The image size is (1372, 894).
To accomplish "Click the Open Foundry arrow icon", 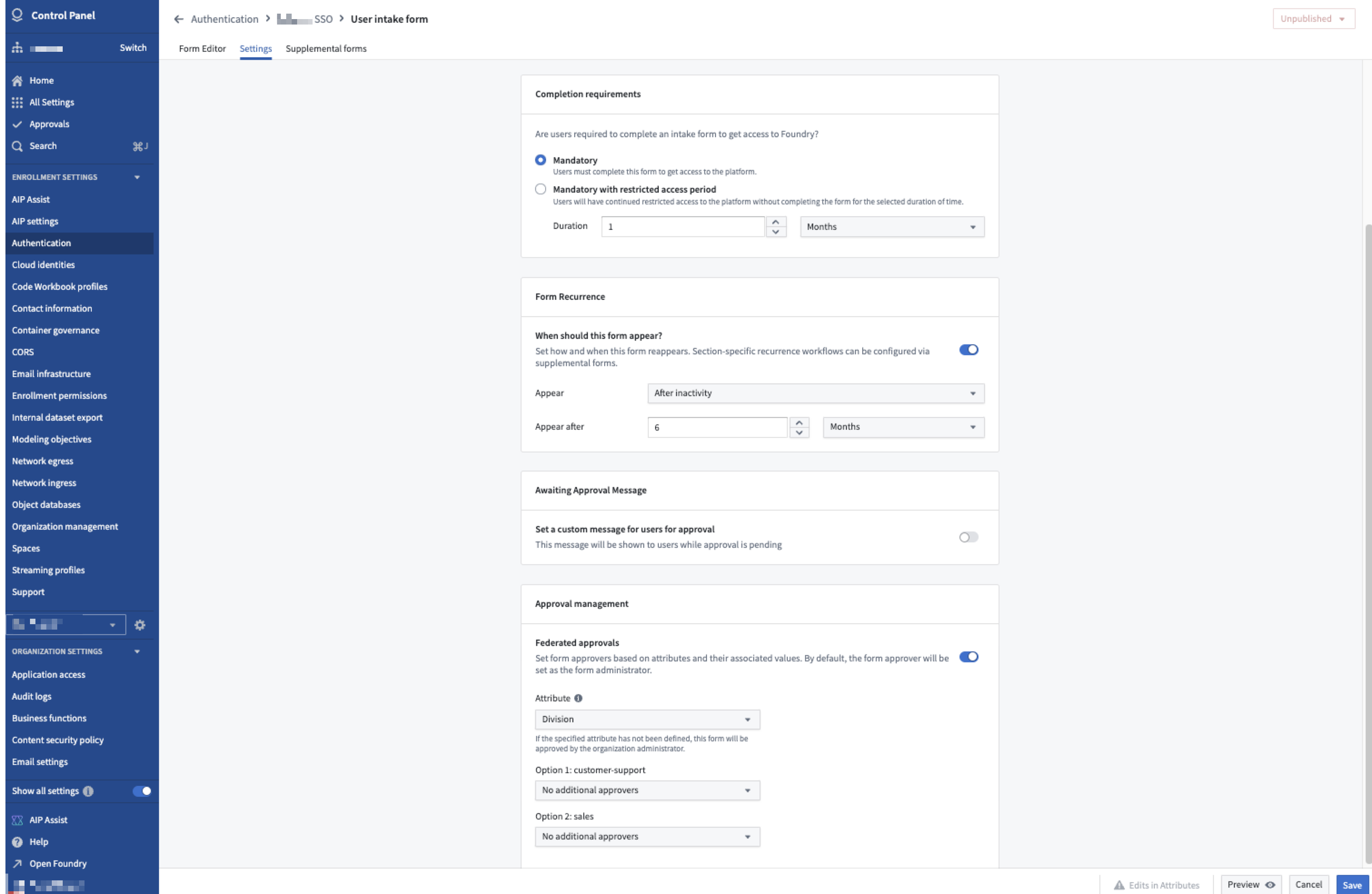I will pos(17,864).
